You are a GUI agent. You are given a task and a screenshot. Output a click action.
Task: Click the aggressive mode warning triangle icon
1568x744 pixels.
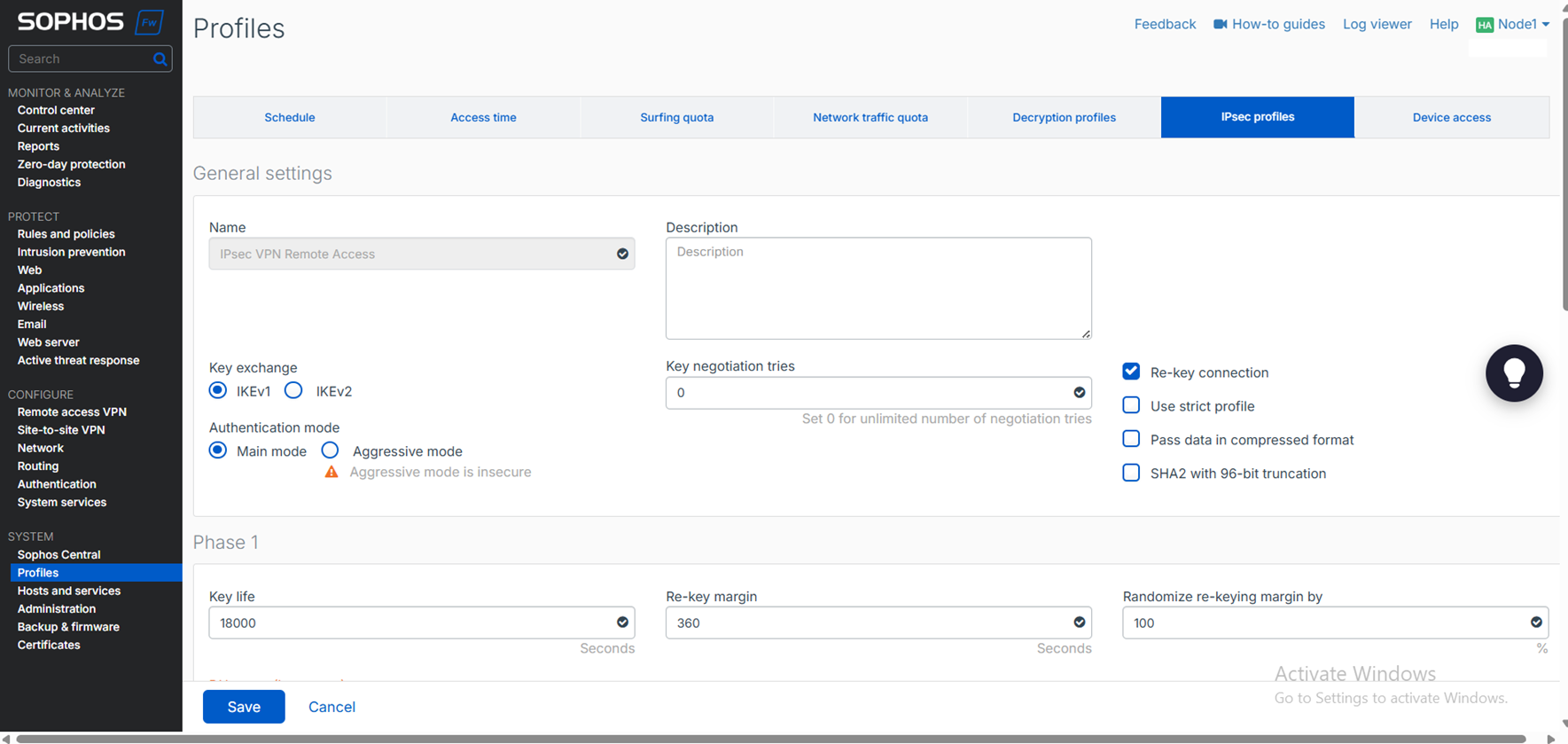point(332,472)
